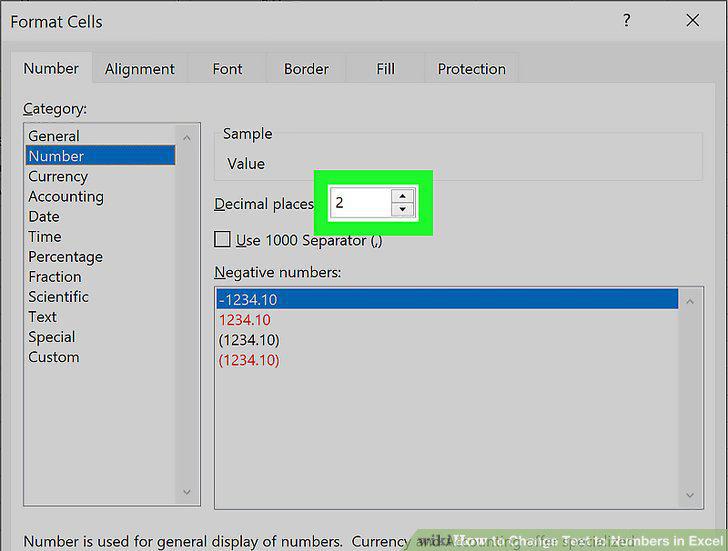Screen dimensions: 728x551
Task: Open the Font tab
Action: tap(227, 69)
